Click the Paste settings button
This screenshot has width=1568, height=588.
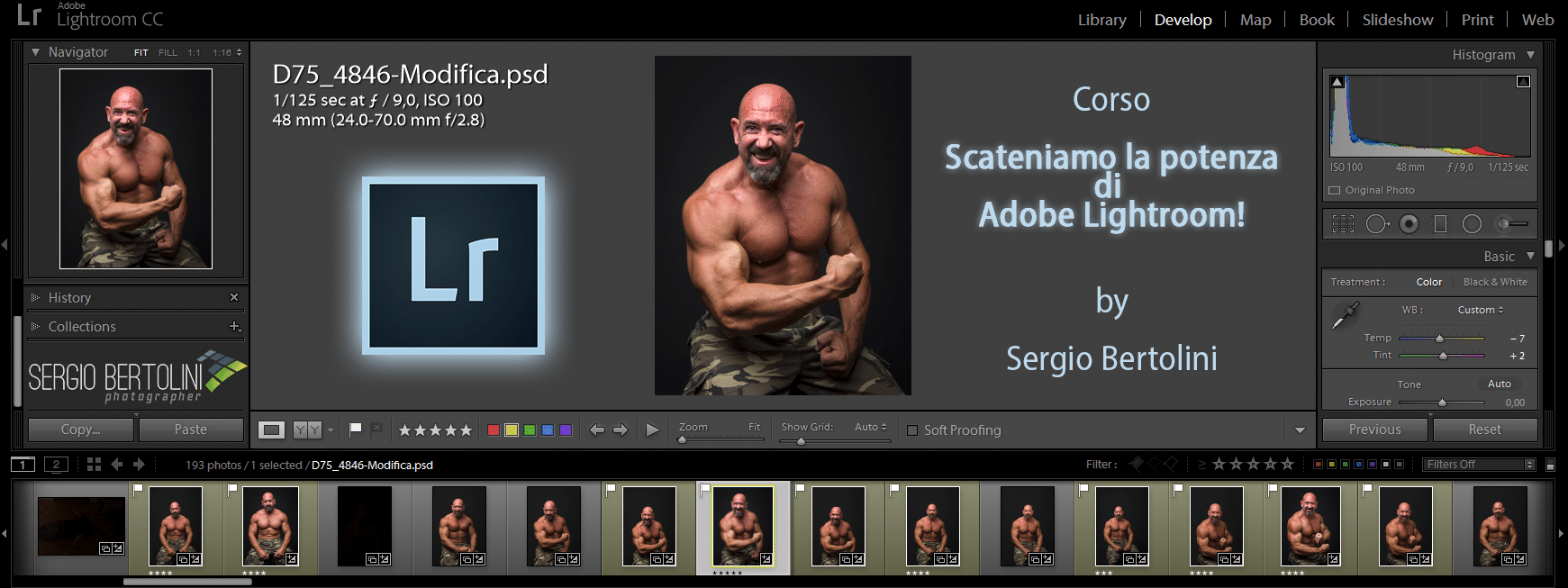tap(191, 430)
